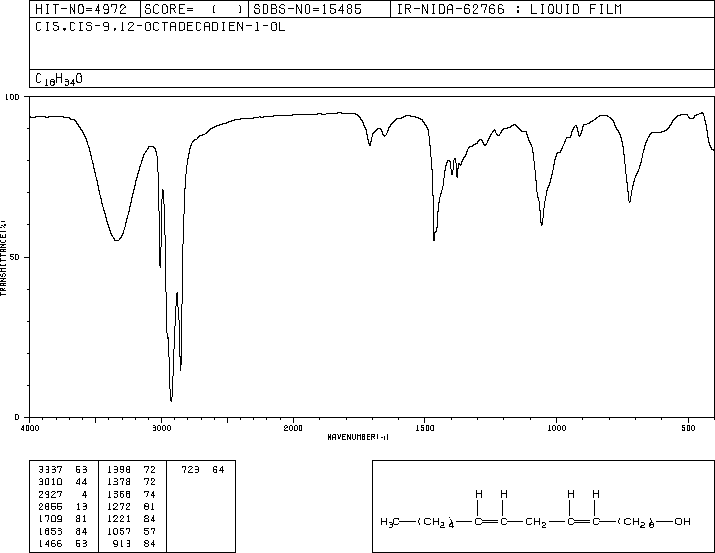Click the 50 label on the transmittance axis
The width and height of the screenshot is (715, 553).
(x=15, y=257)
